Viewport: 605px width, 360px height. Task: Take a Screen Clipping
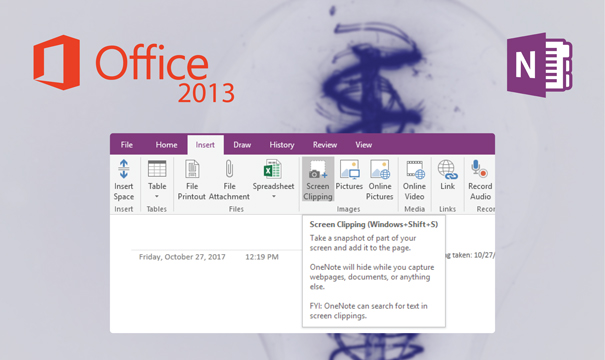tap(318, 180)
